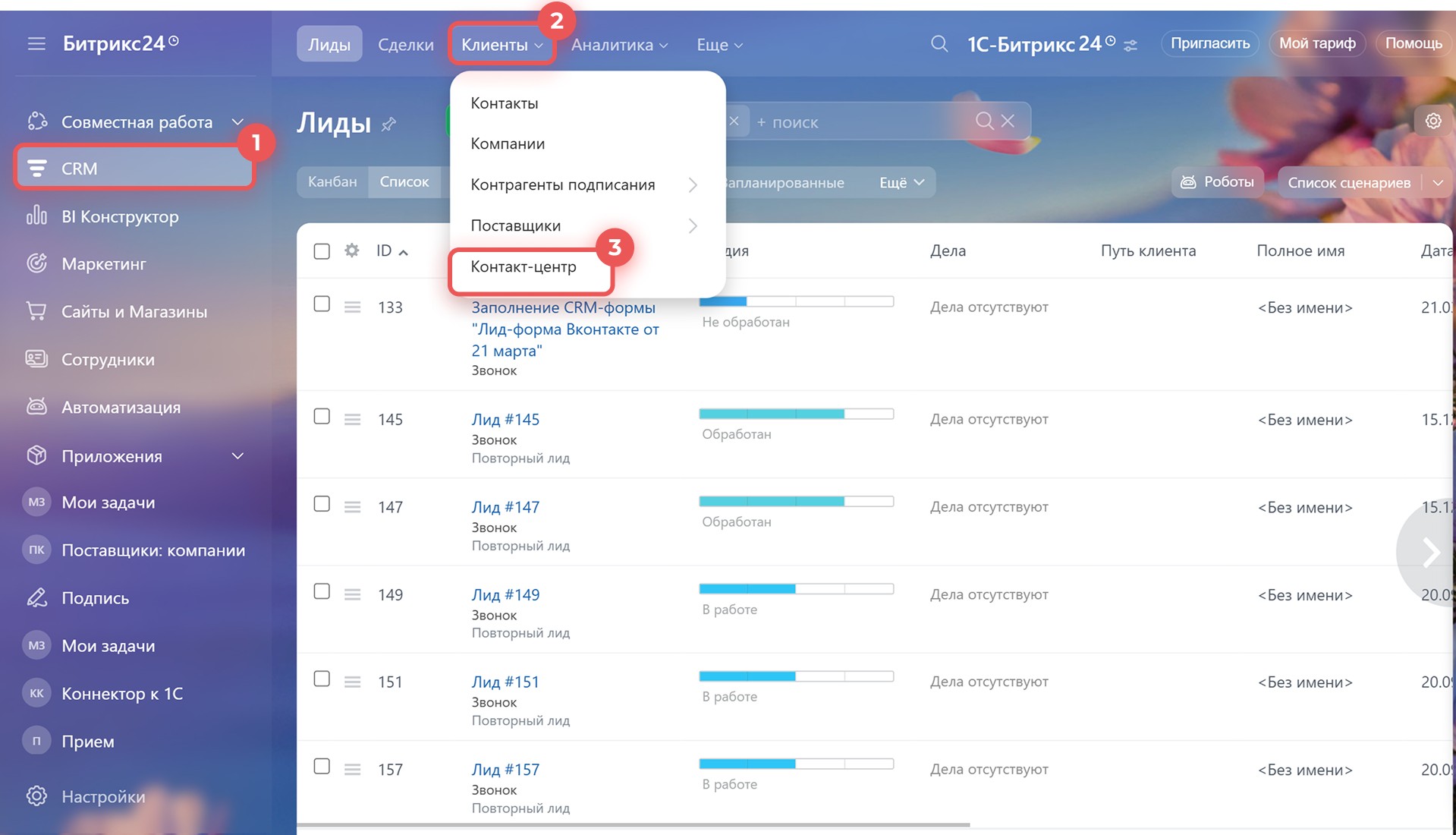
Task: Check the box for lead 151
Action: coord(322,679)
